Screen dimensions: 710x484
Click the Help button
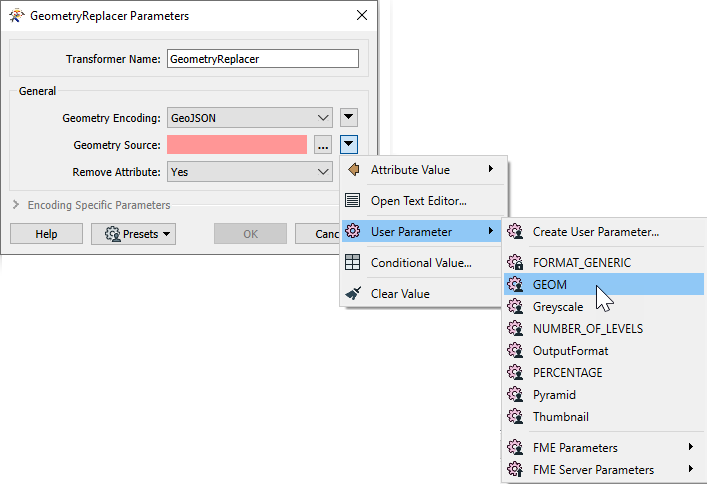[x=47, y=234]
